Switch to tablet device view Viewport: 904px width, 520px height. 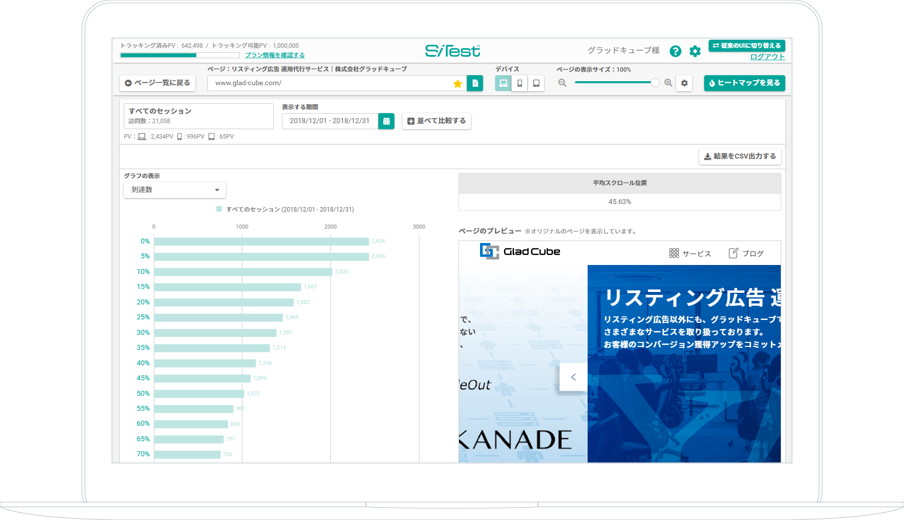click(536, 84)
